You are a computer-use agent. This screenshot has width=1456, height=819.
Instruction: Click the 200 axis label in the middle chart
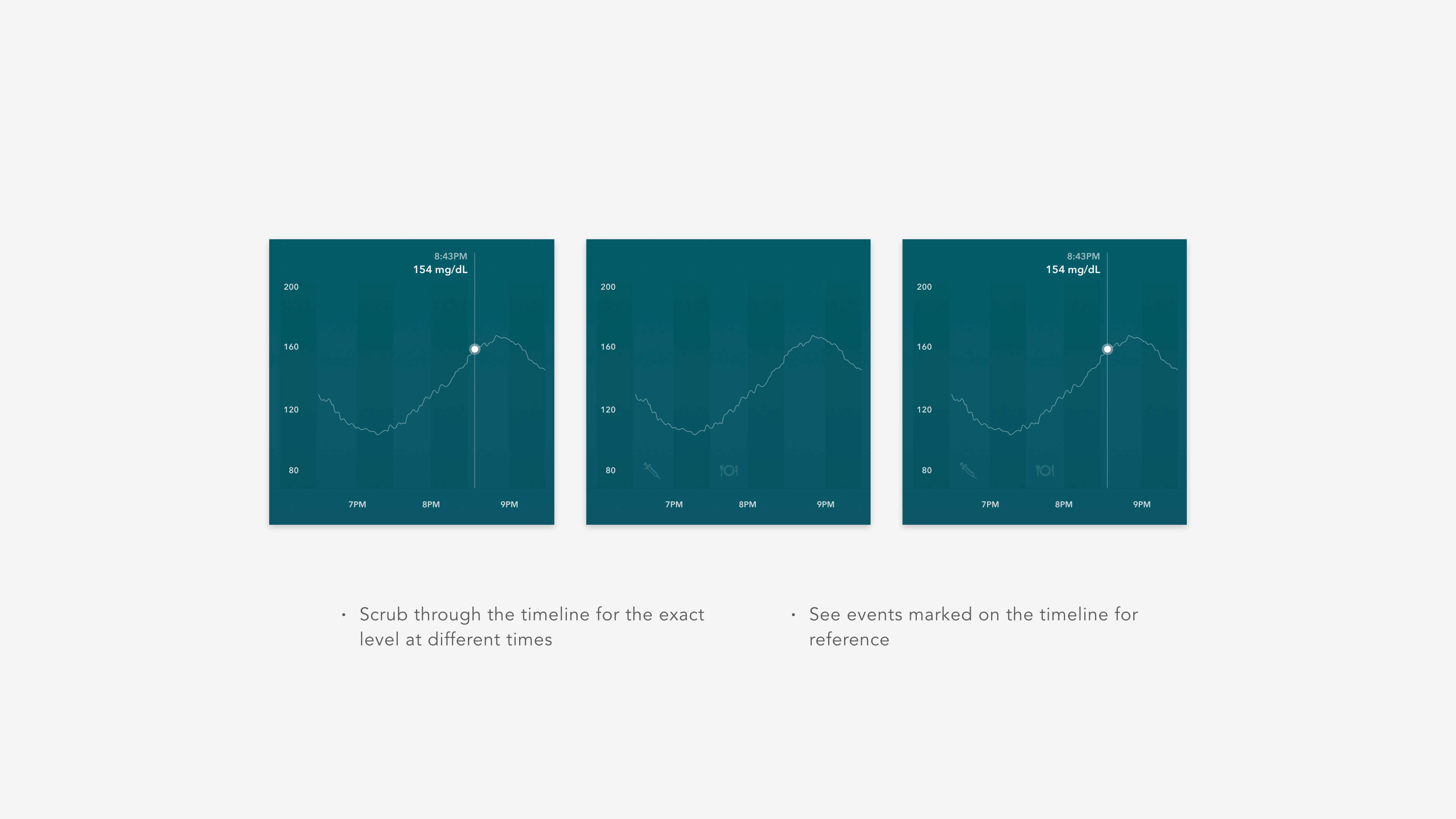(607, 287)
